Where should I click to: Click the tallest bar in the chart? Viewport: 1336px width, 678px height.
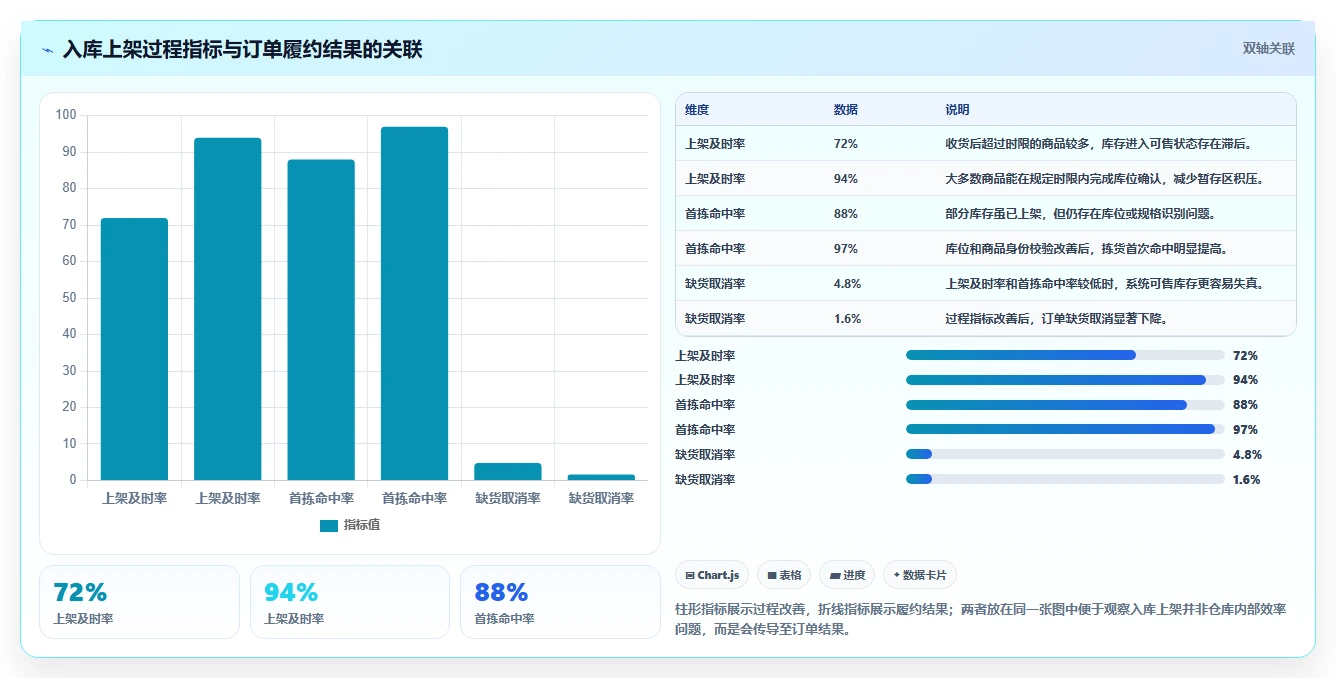[x=414, y=303]
